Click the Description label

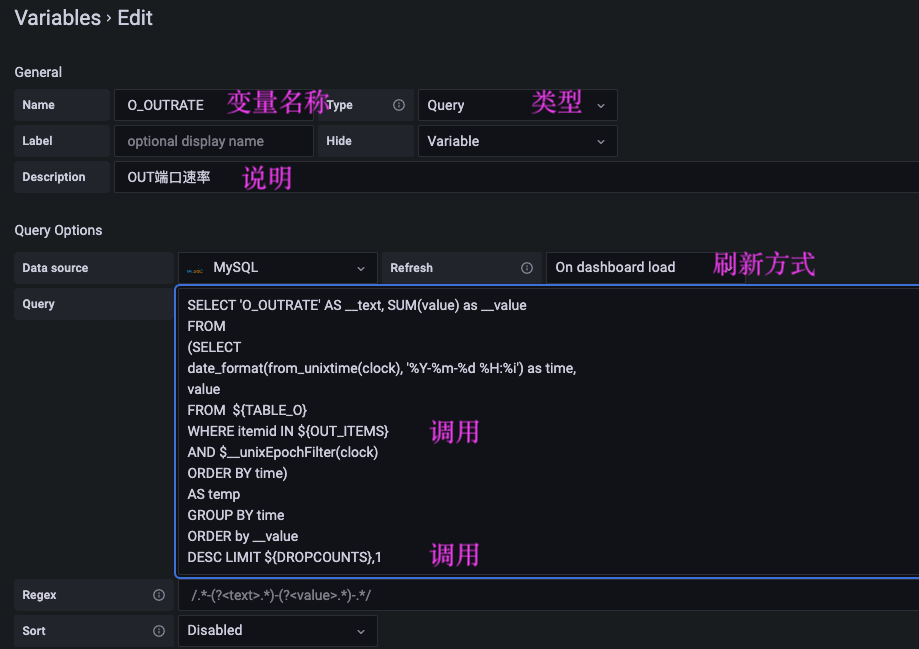tap(54, 177)
